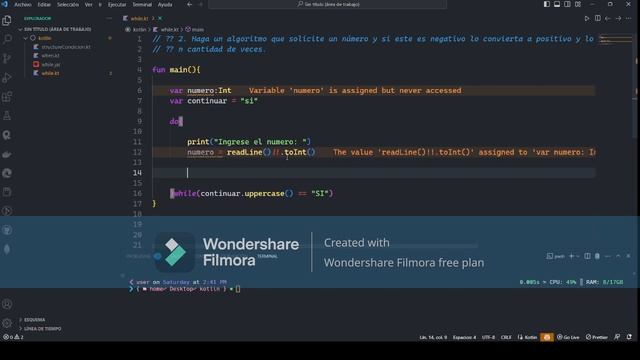Open the Editar menu
The height and width of the screenshot is (360, 640).
point(44,4)
